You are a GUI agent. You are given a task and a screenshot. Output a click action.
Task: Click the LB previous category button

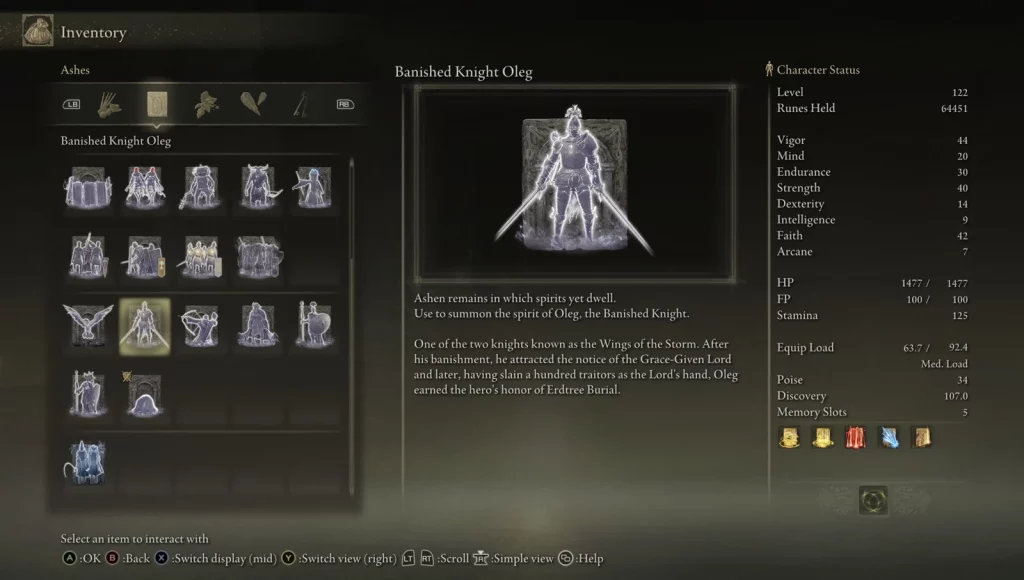click(71, 105)
